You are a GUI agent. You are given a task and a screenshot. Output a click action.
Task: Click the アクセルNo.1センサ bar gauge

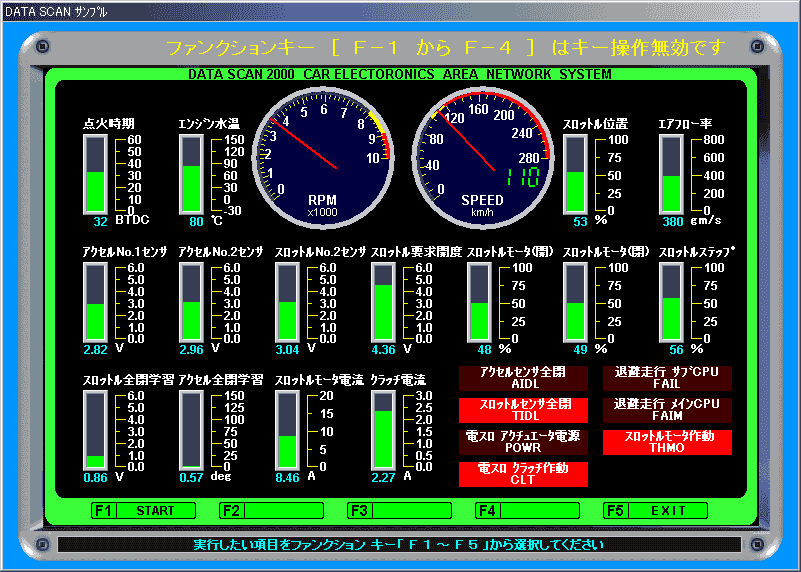[x=96, y=302]
